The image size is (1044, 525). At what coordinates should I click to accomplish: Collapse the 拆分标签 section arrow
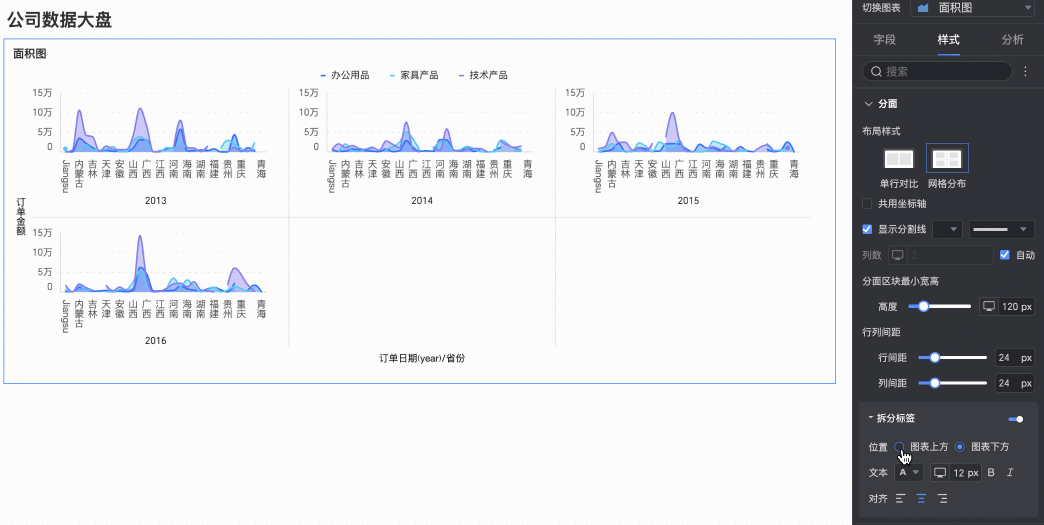click(x=871, y=419)
